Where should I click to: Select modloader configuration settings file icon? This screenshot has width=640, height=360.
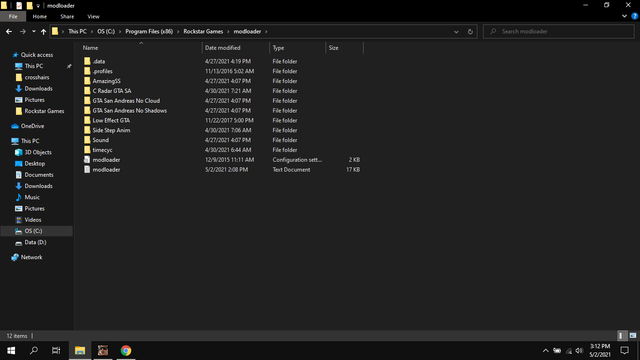click(x=87, y=160)
